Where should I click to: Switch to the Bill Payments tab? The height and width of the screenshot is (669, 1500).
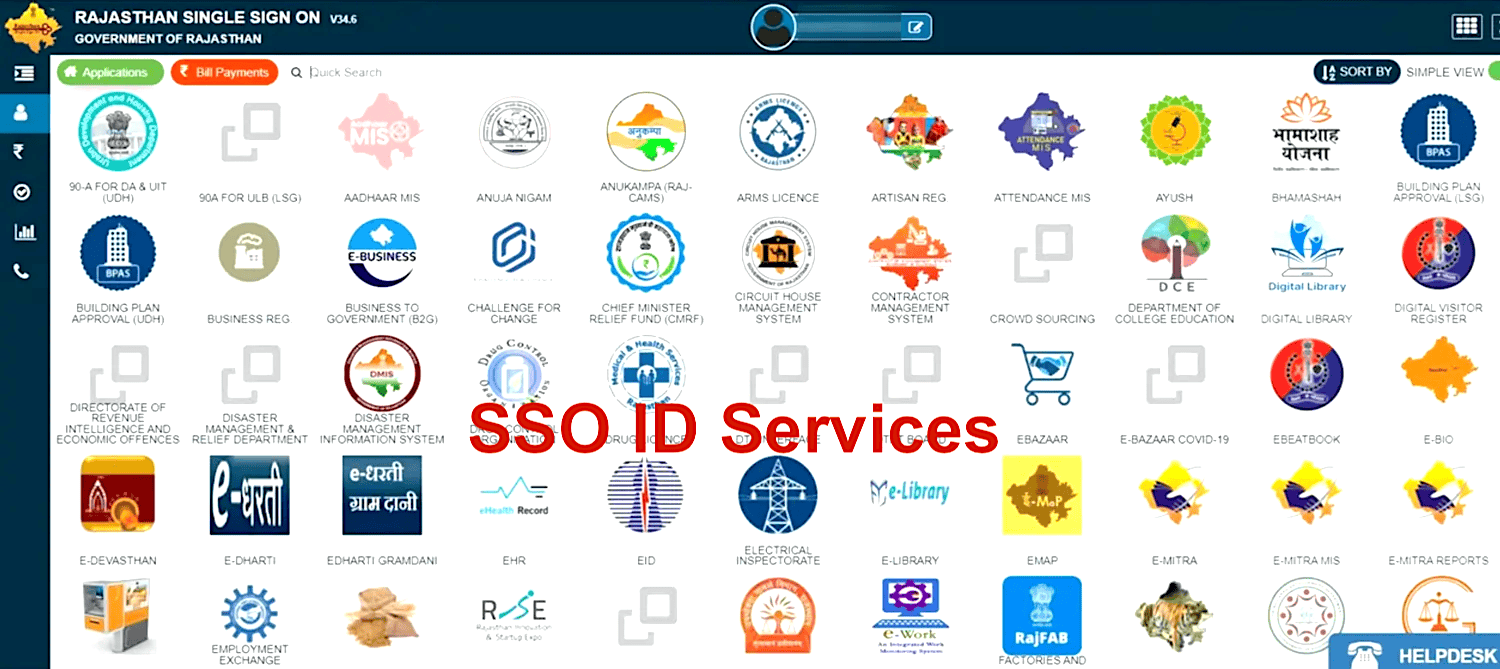(x=224, y=72)
